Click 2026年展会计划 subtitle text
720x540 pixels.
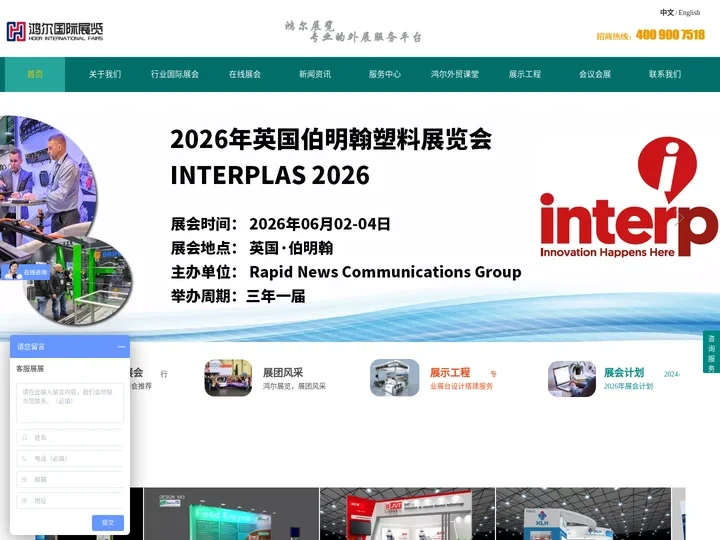point(628,386)
